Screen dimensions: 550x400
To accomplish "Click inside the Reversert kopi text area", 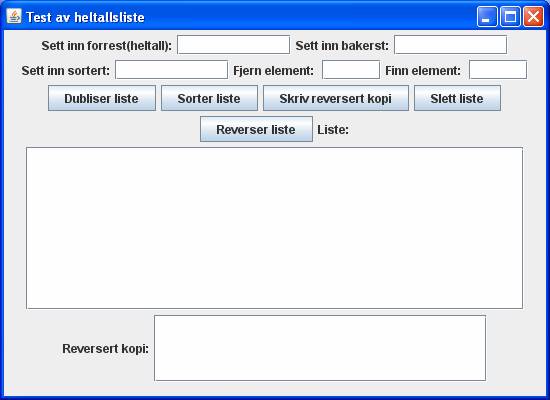I will point(320,348).
